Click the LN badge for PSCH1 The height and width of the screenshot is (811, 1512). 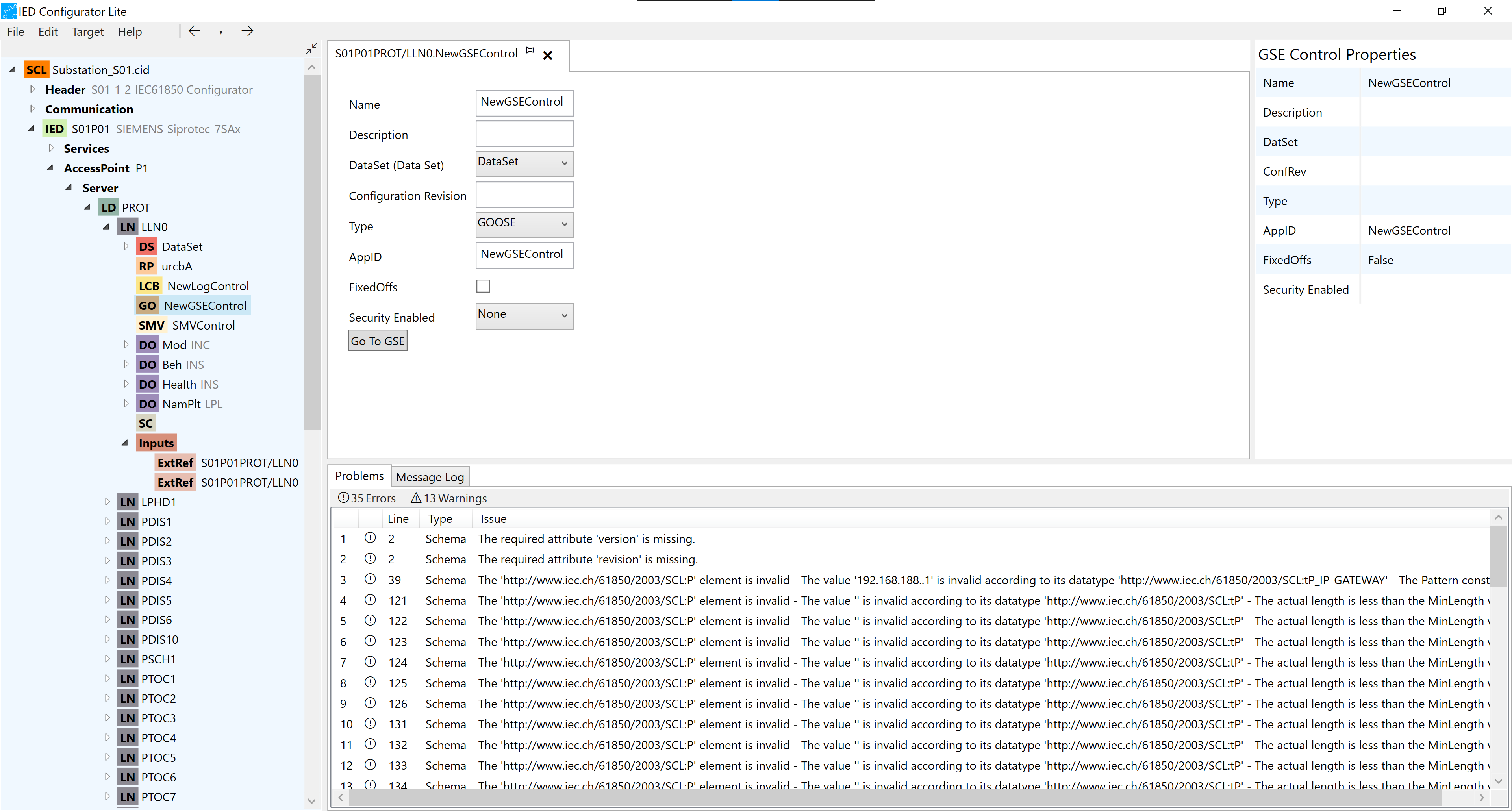point(127,659)
